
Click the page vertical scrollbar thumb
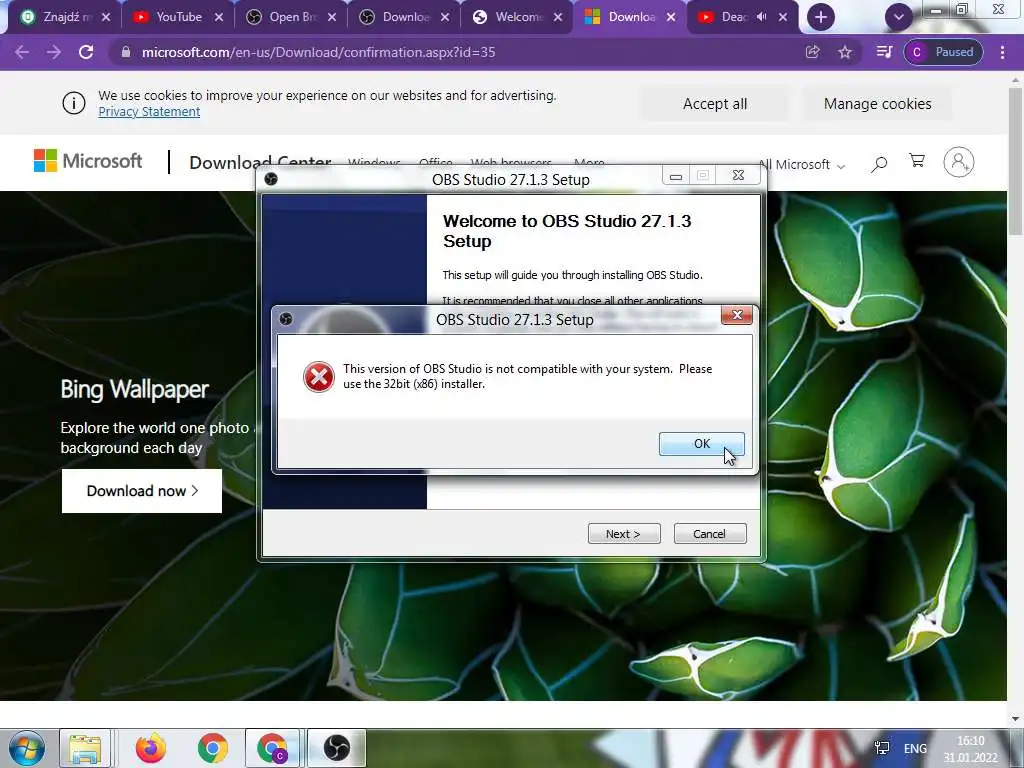coord(1016,161)
